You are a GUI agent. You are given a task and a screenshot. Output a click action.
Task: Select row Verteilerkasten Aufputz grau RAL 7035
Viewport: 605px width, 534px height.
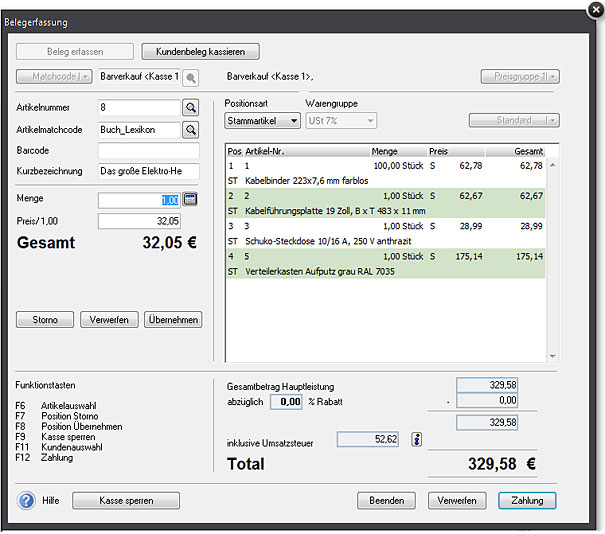[385, 264]
